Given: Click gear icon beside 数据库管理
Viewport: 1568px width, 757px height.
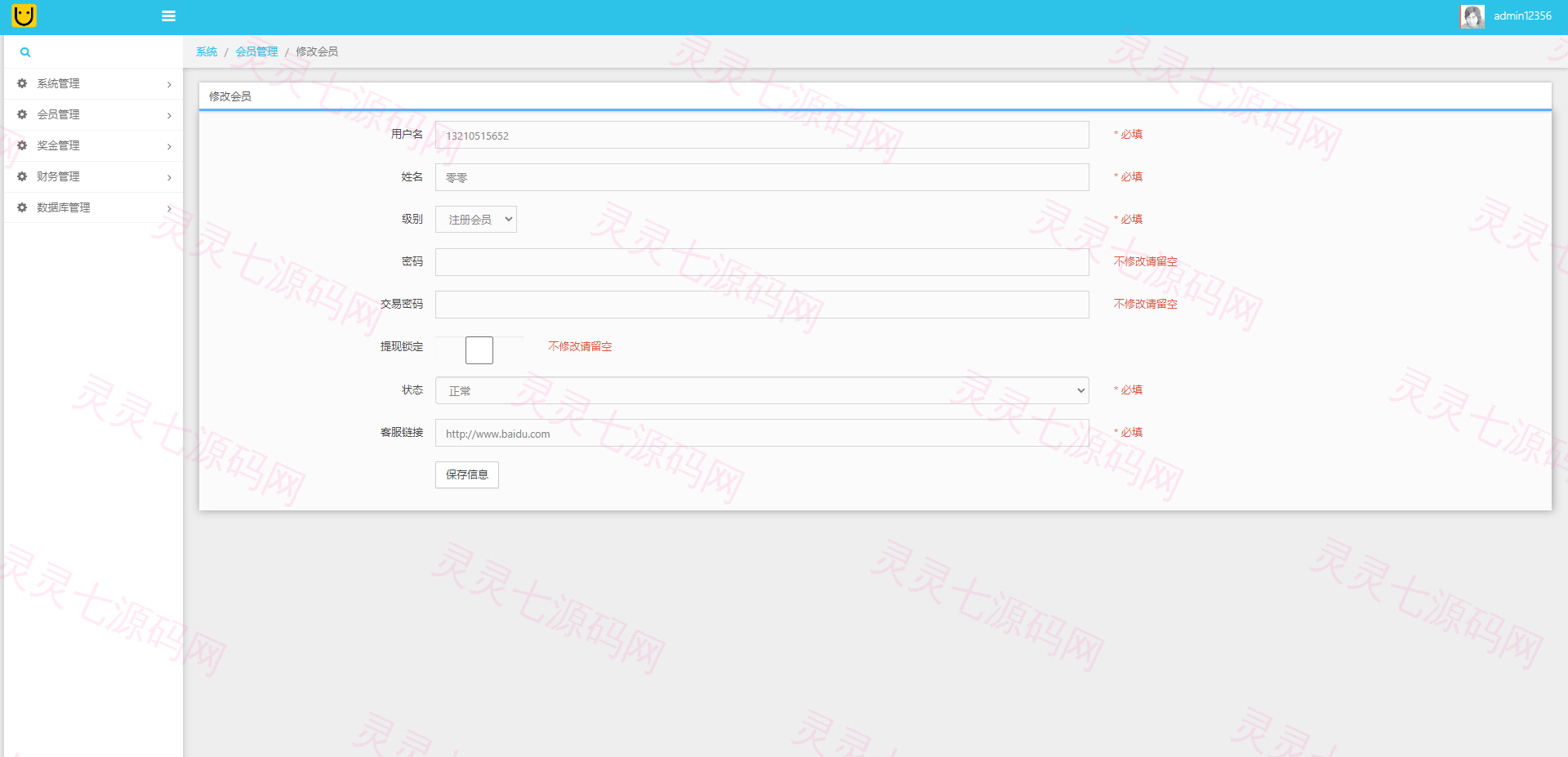Looking at the screenshot, I should 22,207.
